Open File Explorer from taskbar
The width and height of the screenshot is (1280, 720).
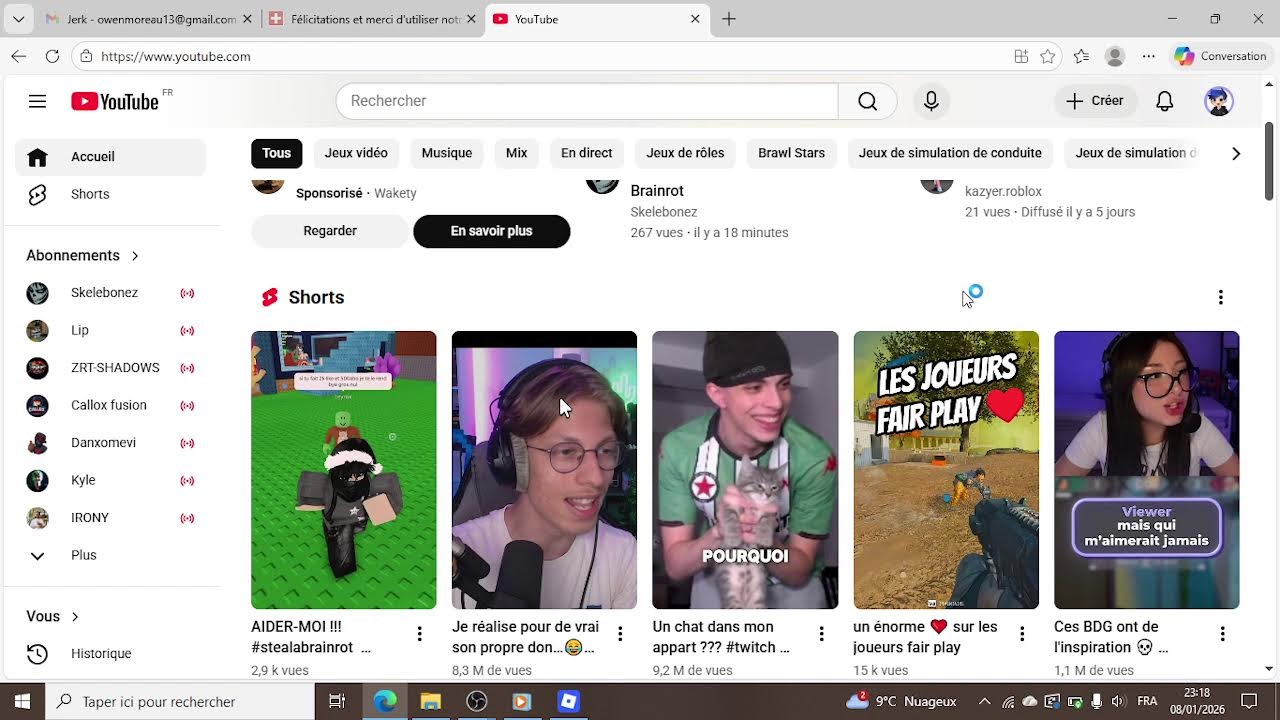click(430, 701)
